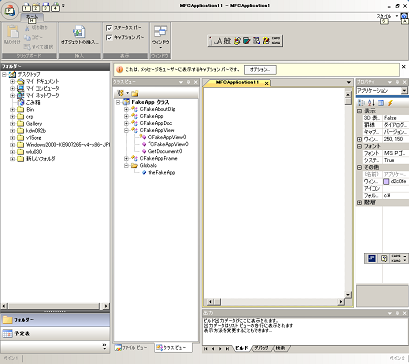Click the Options (オプション) button in caption bar

(x=260, y=70)
